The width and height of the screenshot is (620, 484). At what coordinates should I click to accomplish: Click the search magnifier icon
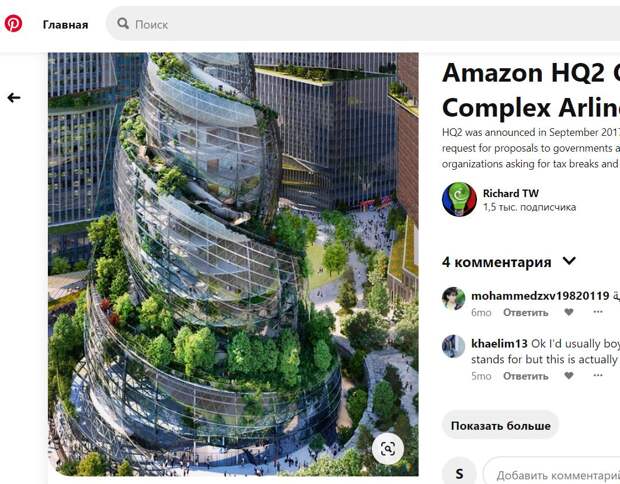[x=123, y=23]
